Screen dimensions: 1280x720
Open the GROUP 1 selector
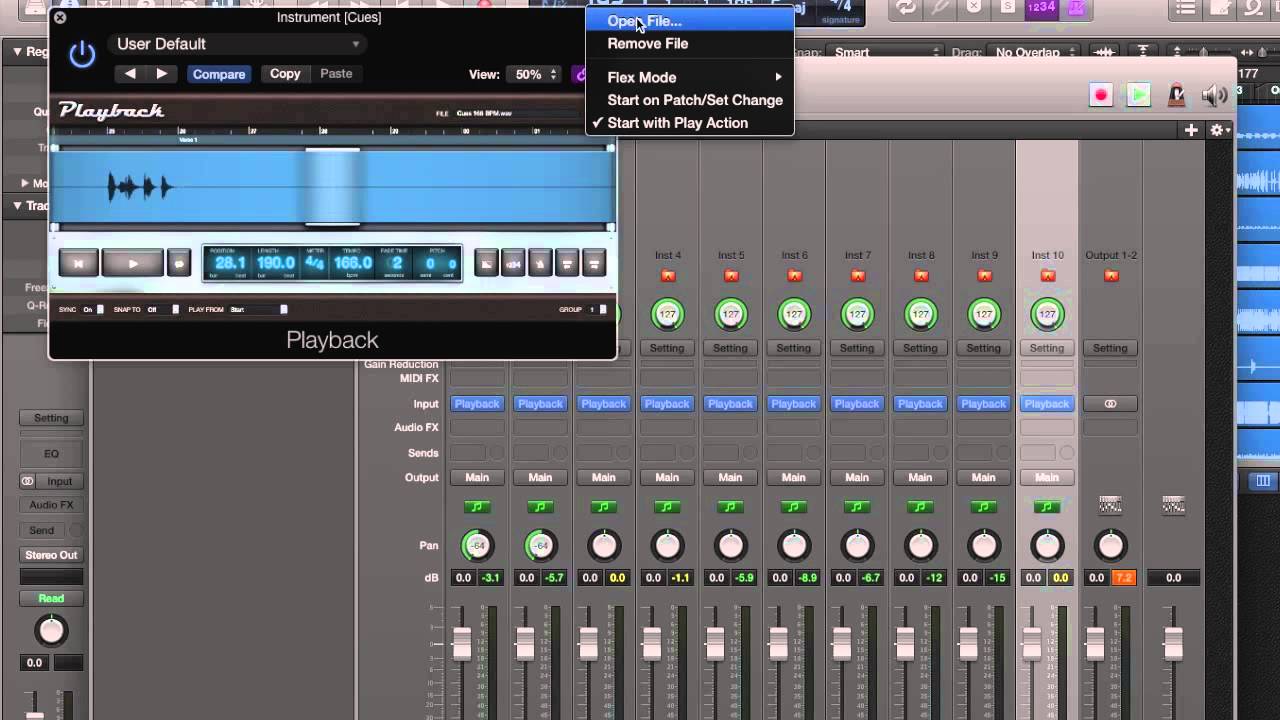point(597,309)
